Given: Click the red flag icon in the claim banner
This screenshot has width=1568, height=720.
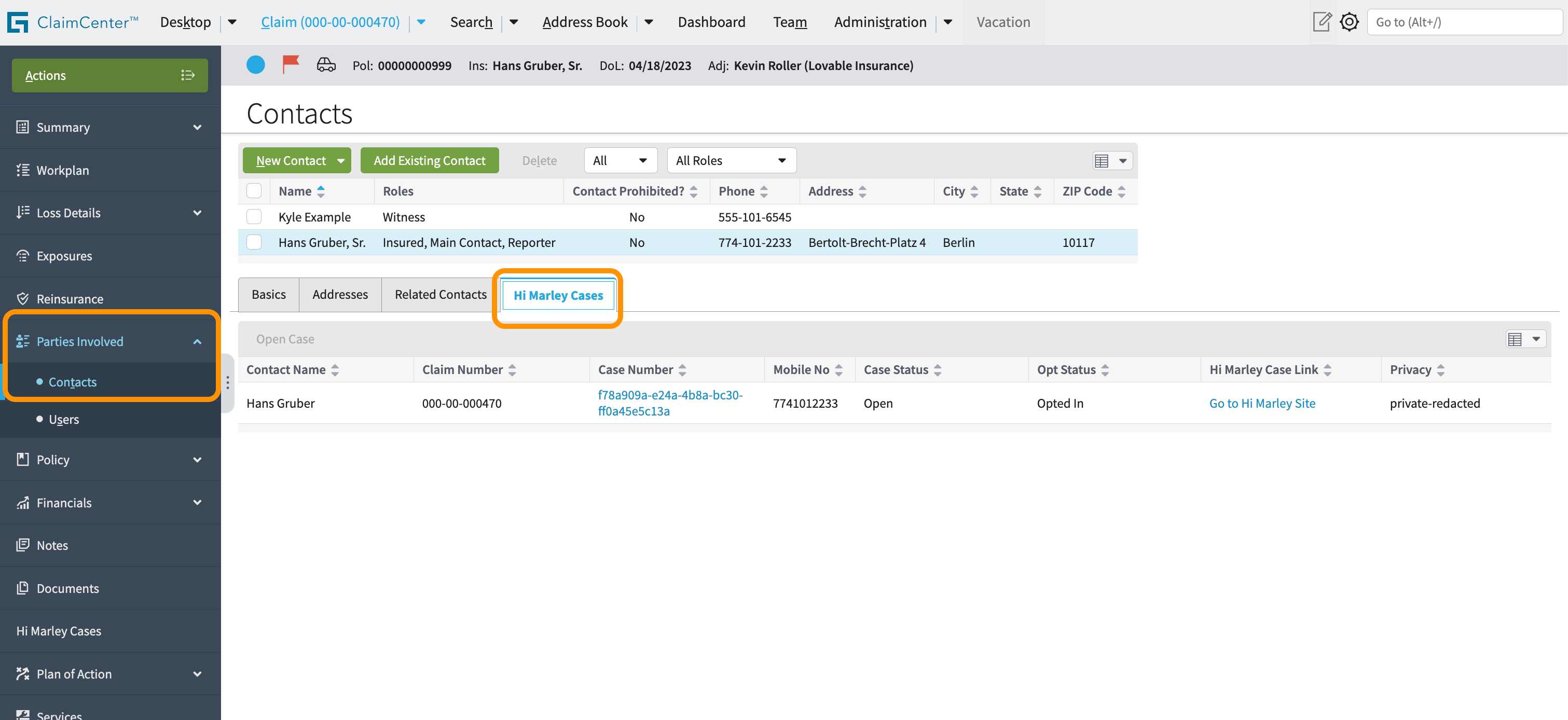Looking at the screenshot, I should 291,64.
